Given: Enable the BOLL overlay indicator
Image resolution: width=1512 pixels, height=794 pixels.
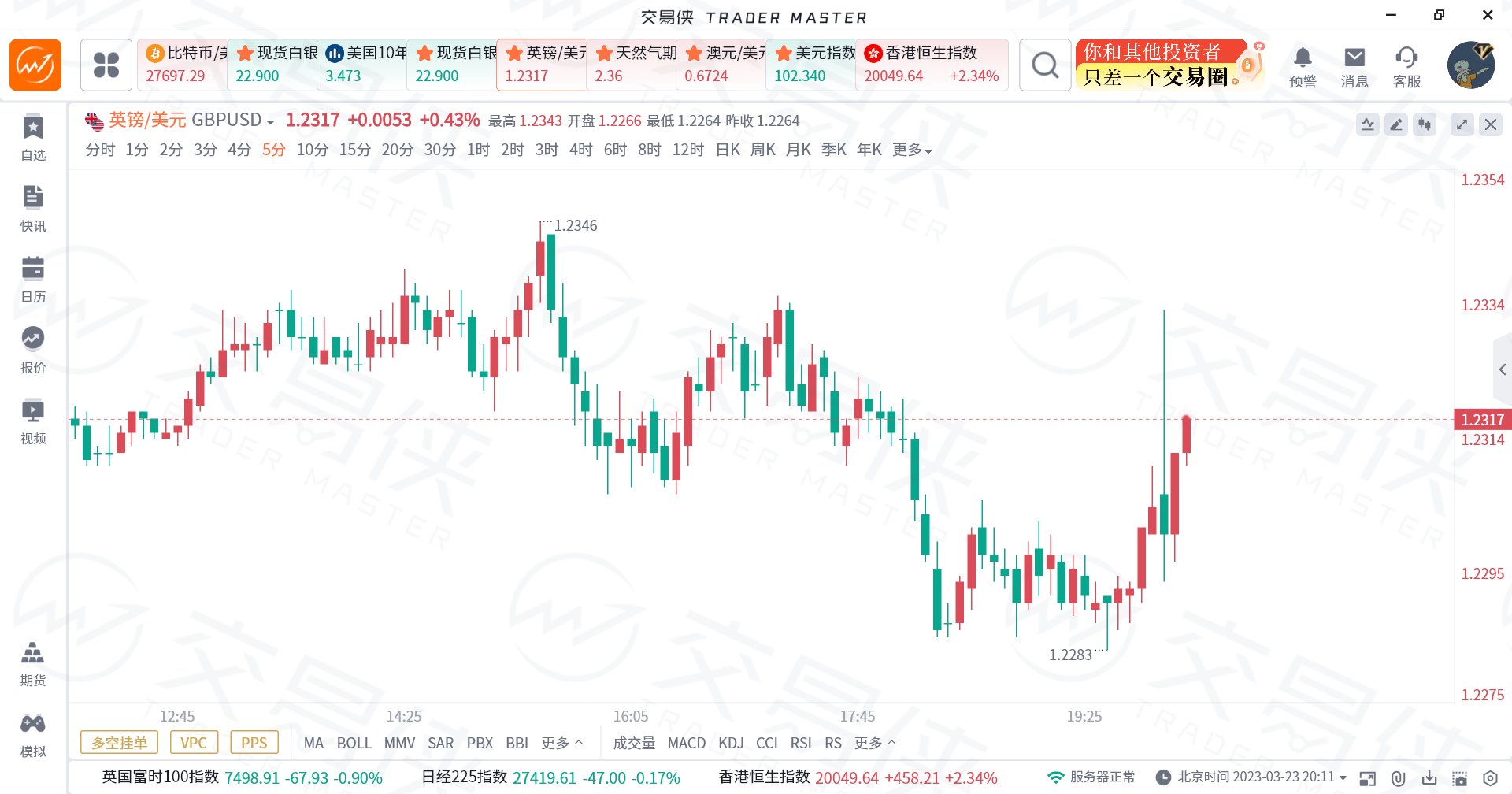Looking at the screenshot, I should 354,743.
